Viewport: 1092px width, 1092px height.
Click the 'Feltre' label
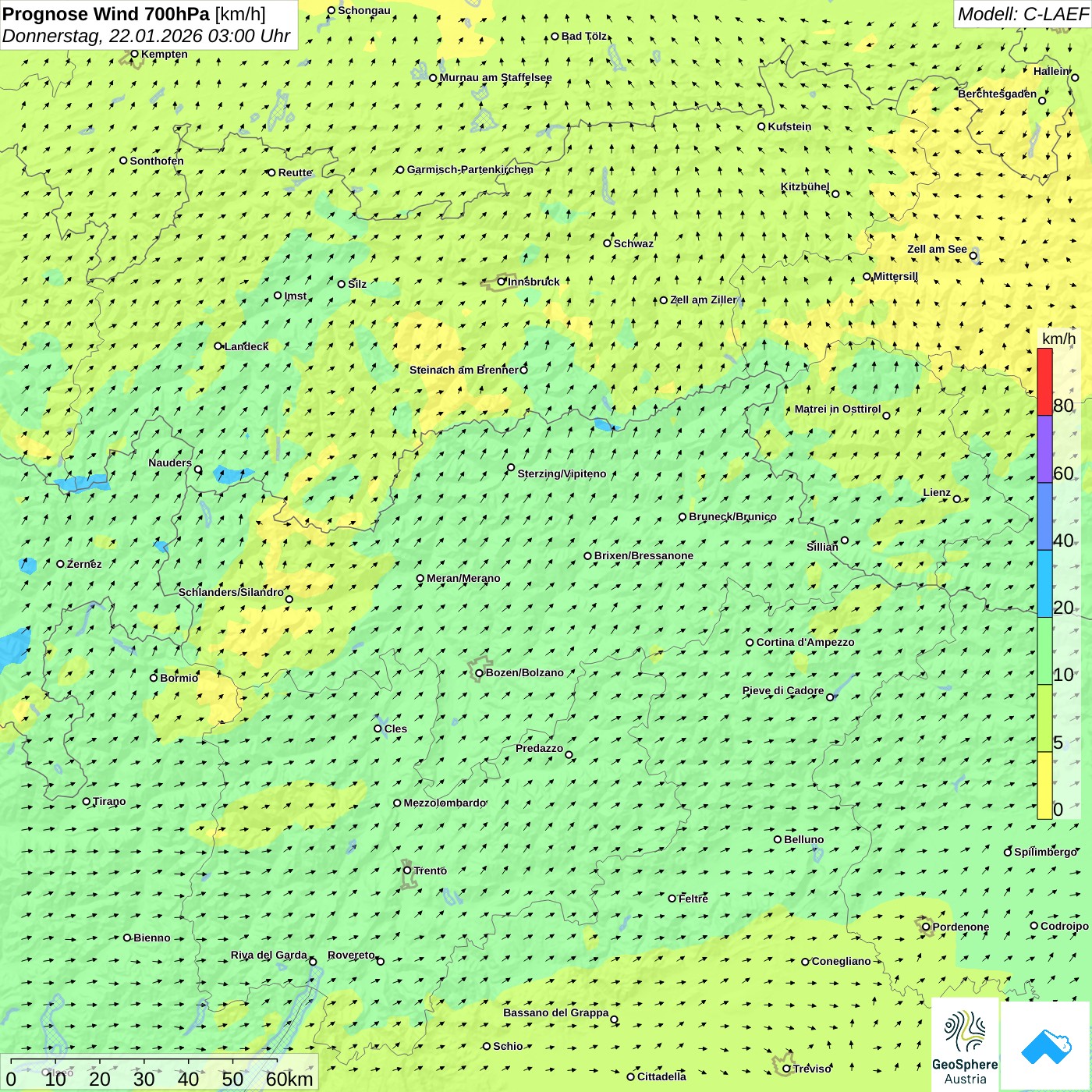click(x=693, y=899)
